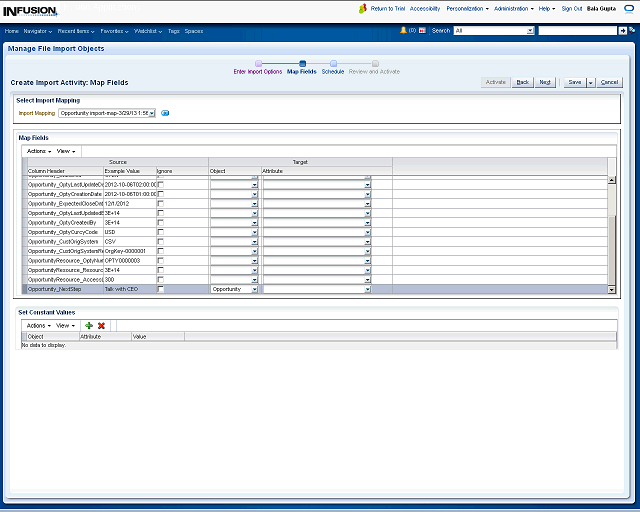Open the Save button dropdown arrow
Viewport: 640px width, 512px height.
[590, 82]
